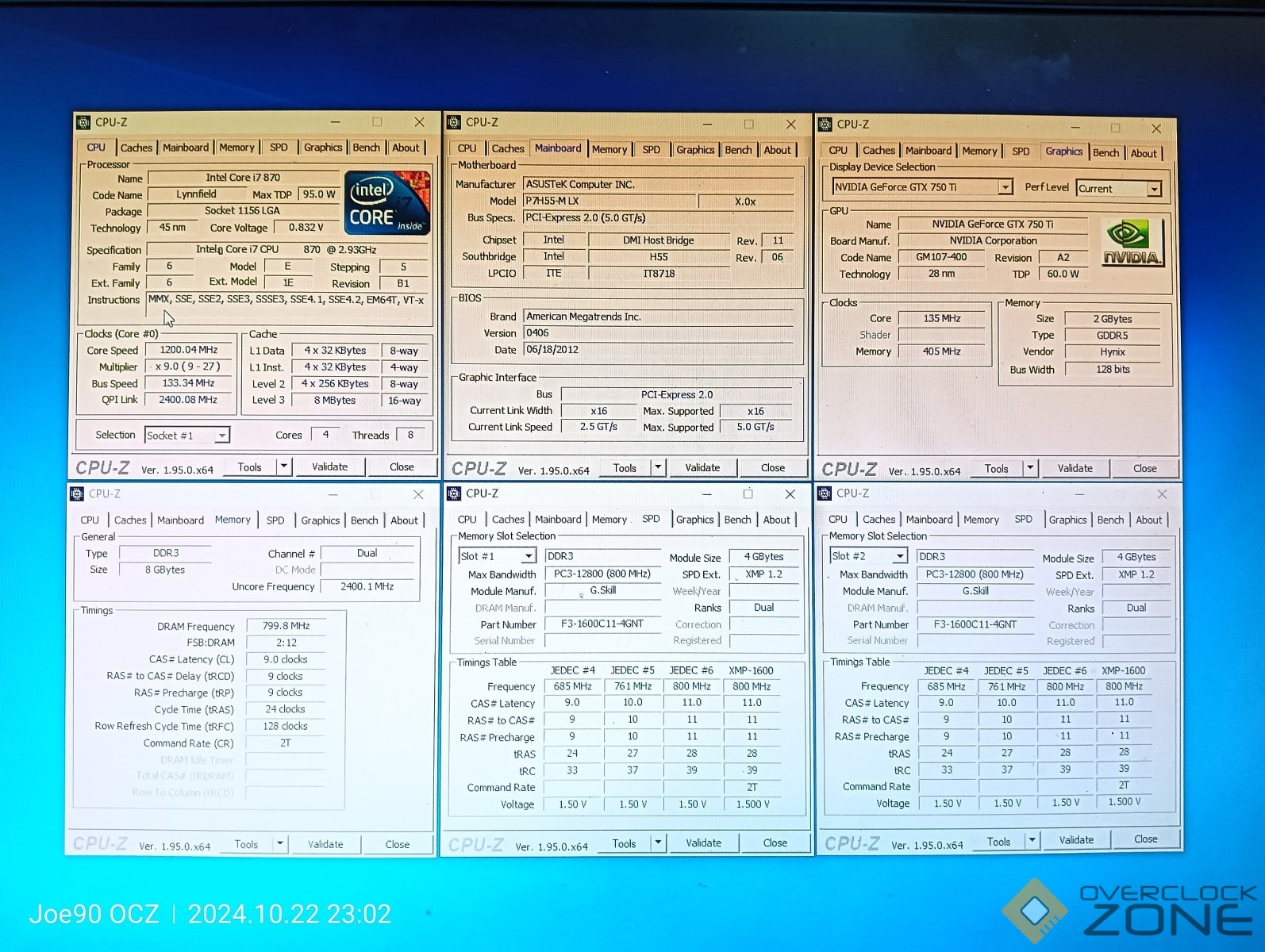Image resolution: width=1265 pixels, height=952 pixels.
Task: Click 128 clocks tRFC value
Action: pyautogui.click(x=286, y=726)
